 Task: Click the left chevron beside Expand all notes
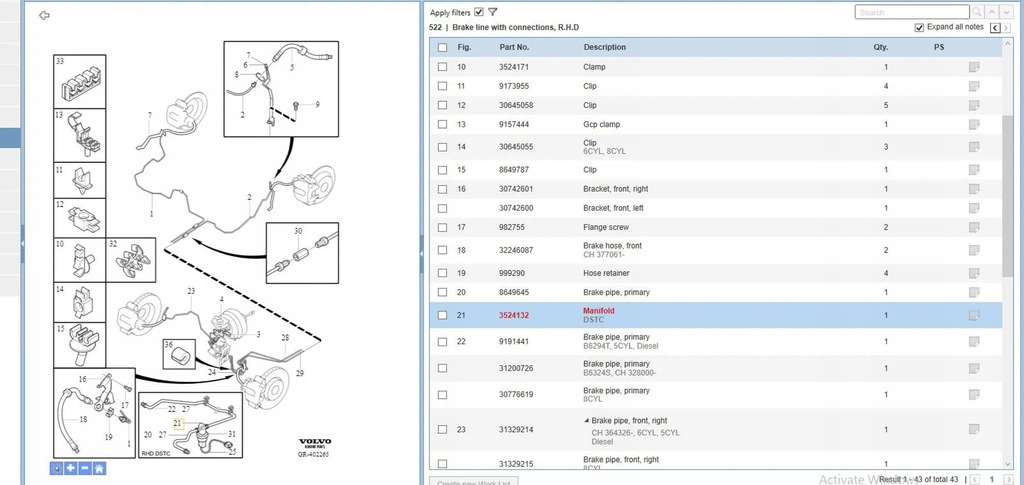(x=995, y=27)
